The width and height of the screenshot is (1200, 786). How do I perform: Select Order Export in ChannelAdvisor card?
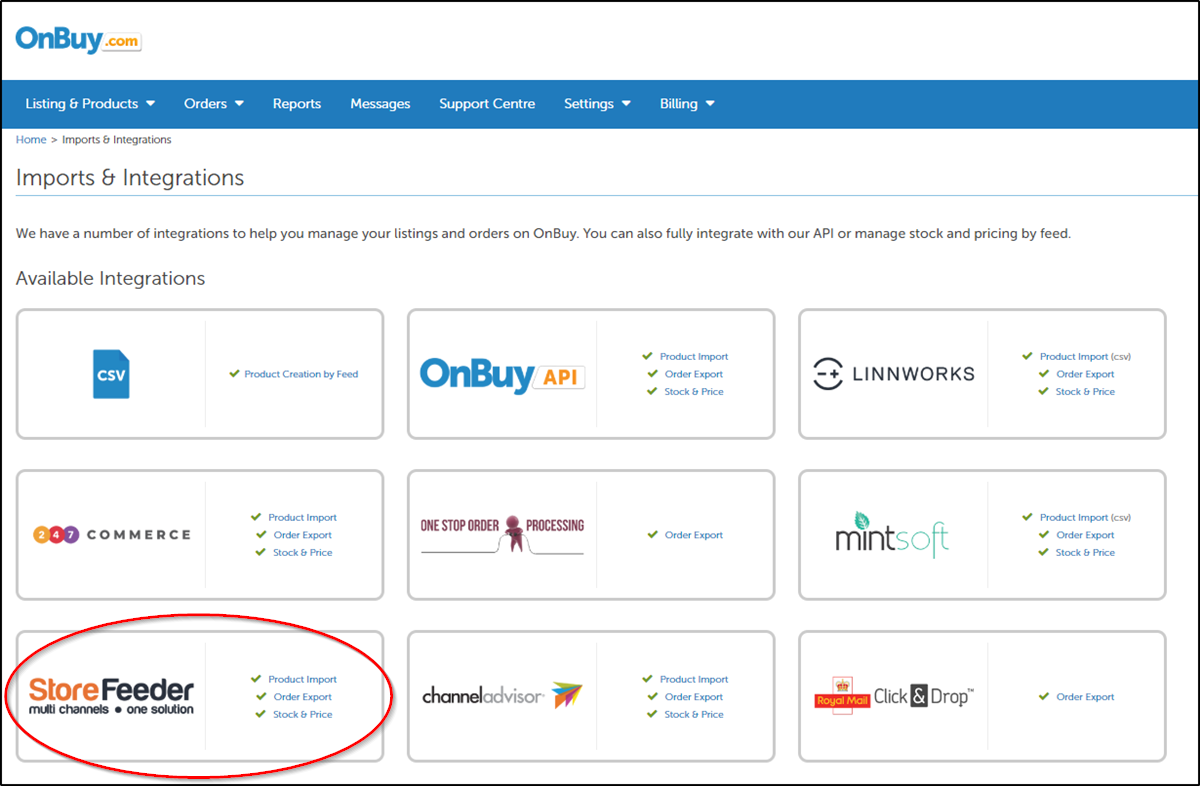(x=694, y=697)
